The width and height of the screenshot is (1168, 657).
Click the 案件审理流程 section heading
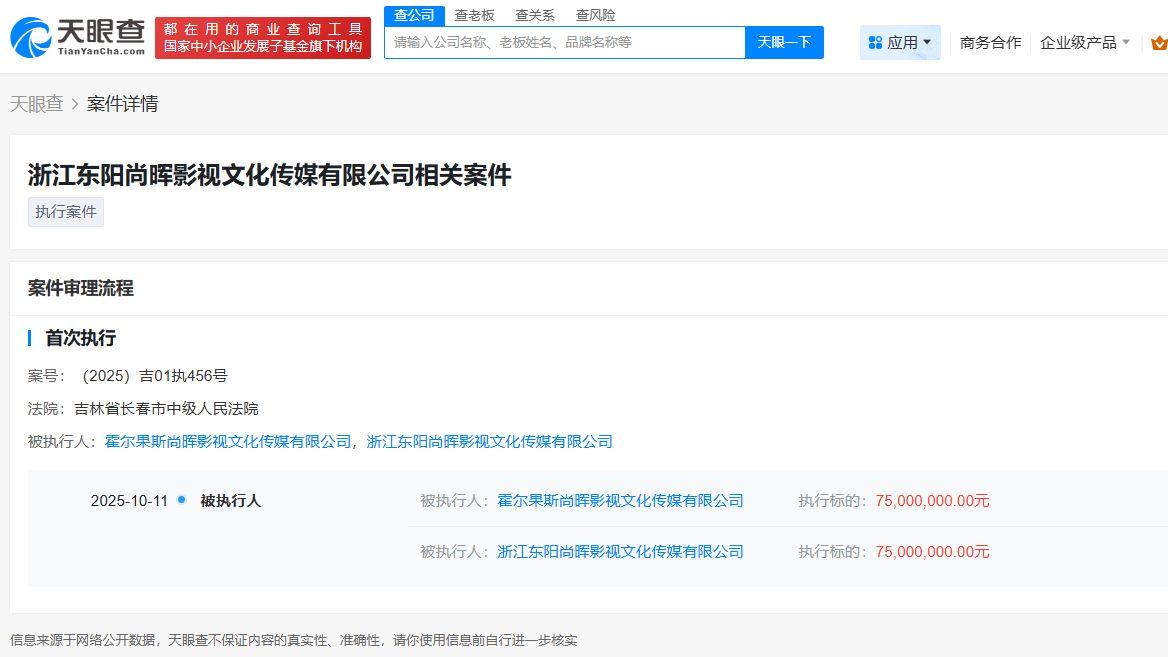[80, 288]
